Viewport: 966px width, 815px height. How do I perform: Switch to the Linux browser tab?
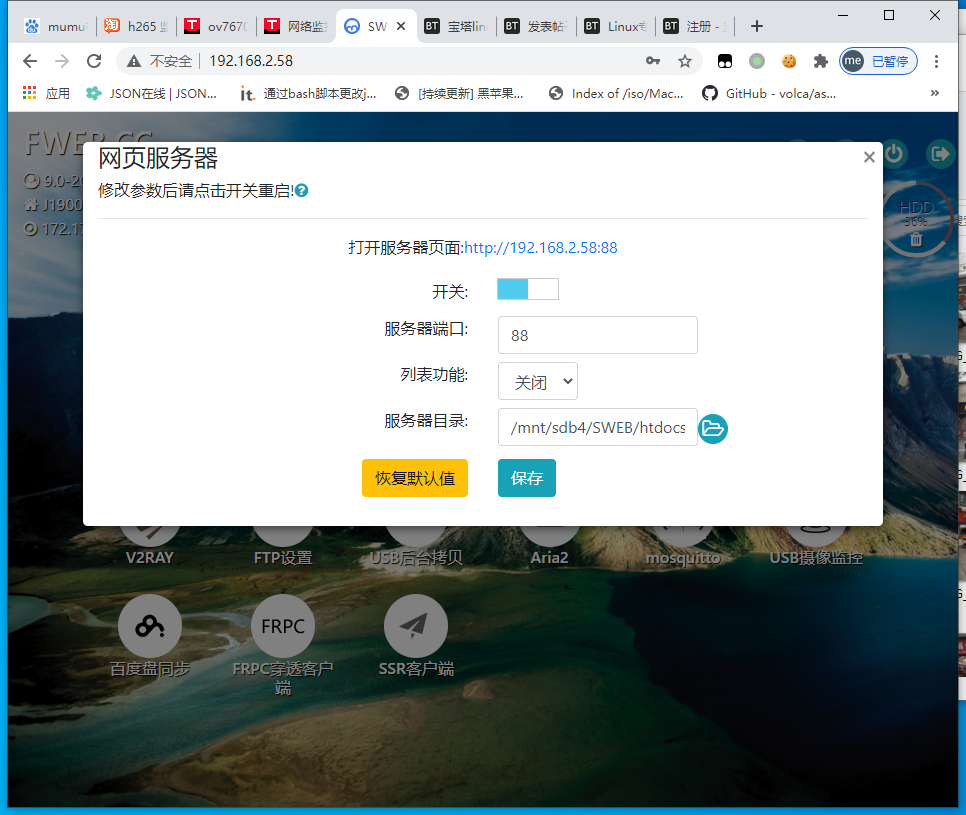pos(616,26)
